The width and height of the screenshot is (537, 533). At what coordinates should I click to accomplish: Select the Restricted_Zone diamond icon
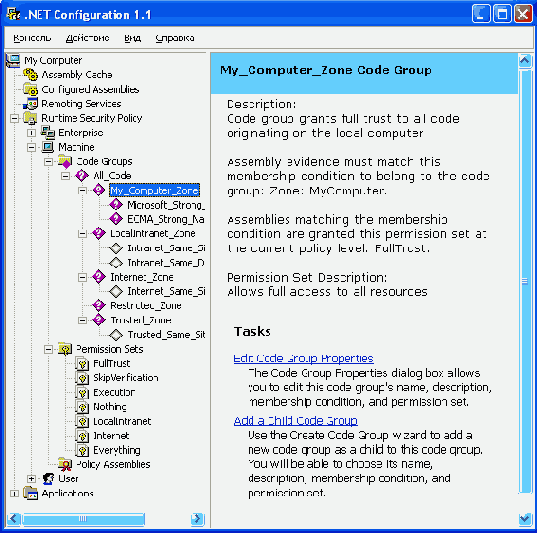coord(99,305)
